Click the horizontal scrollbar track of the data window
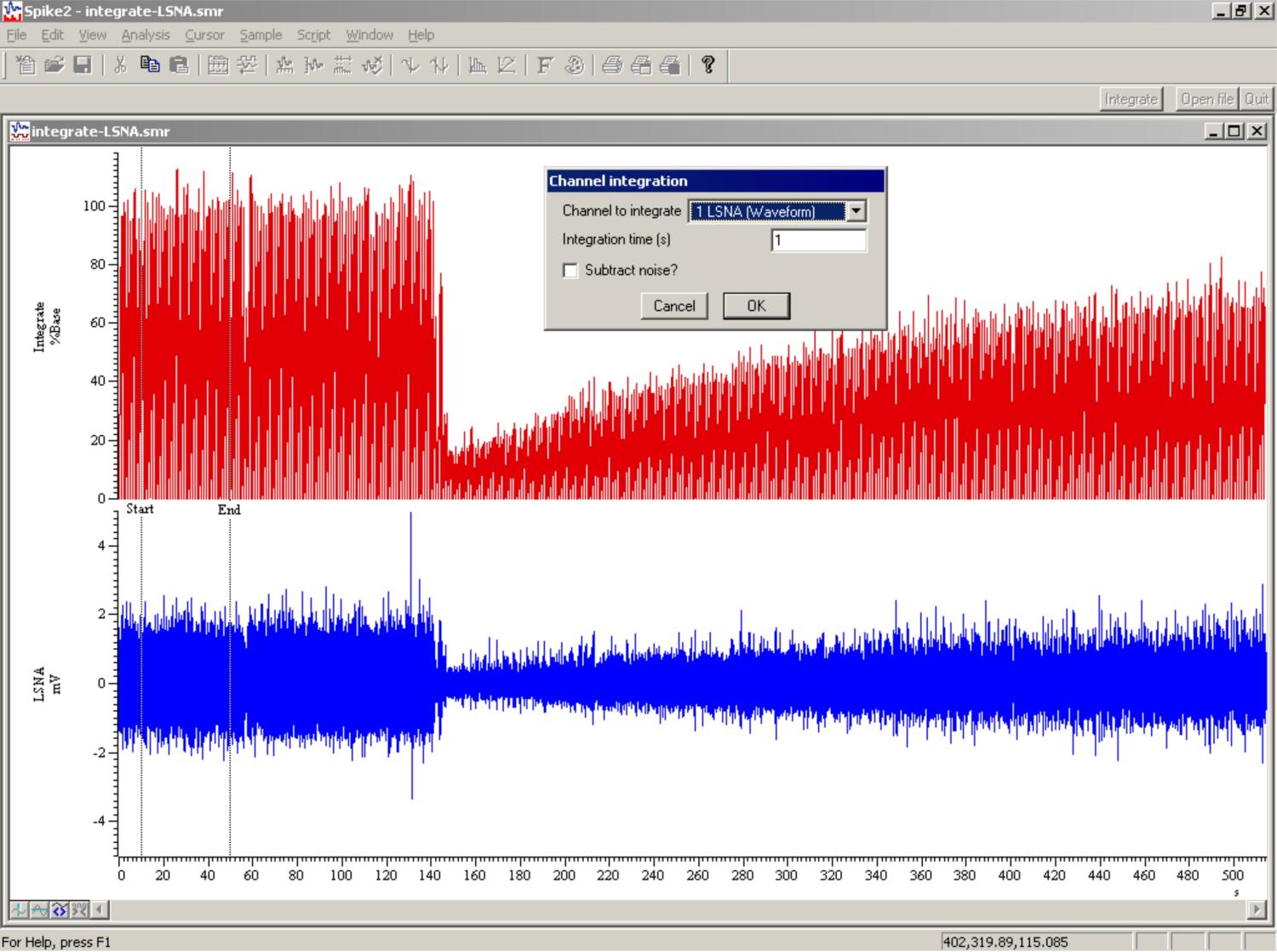The image size is (1277, 952). point(678,909)
